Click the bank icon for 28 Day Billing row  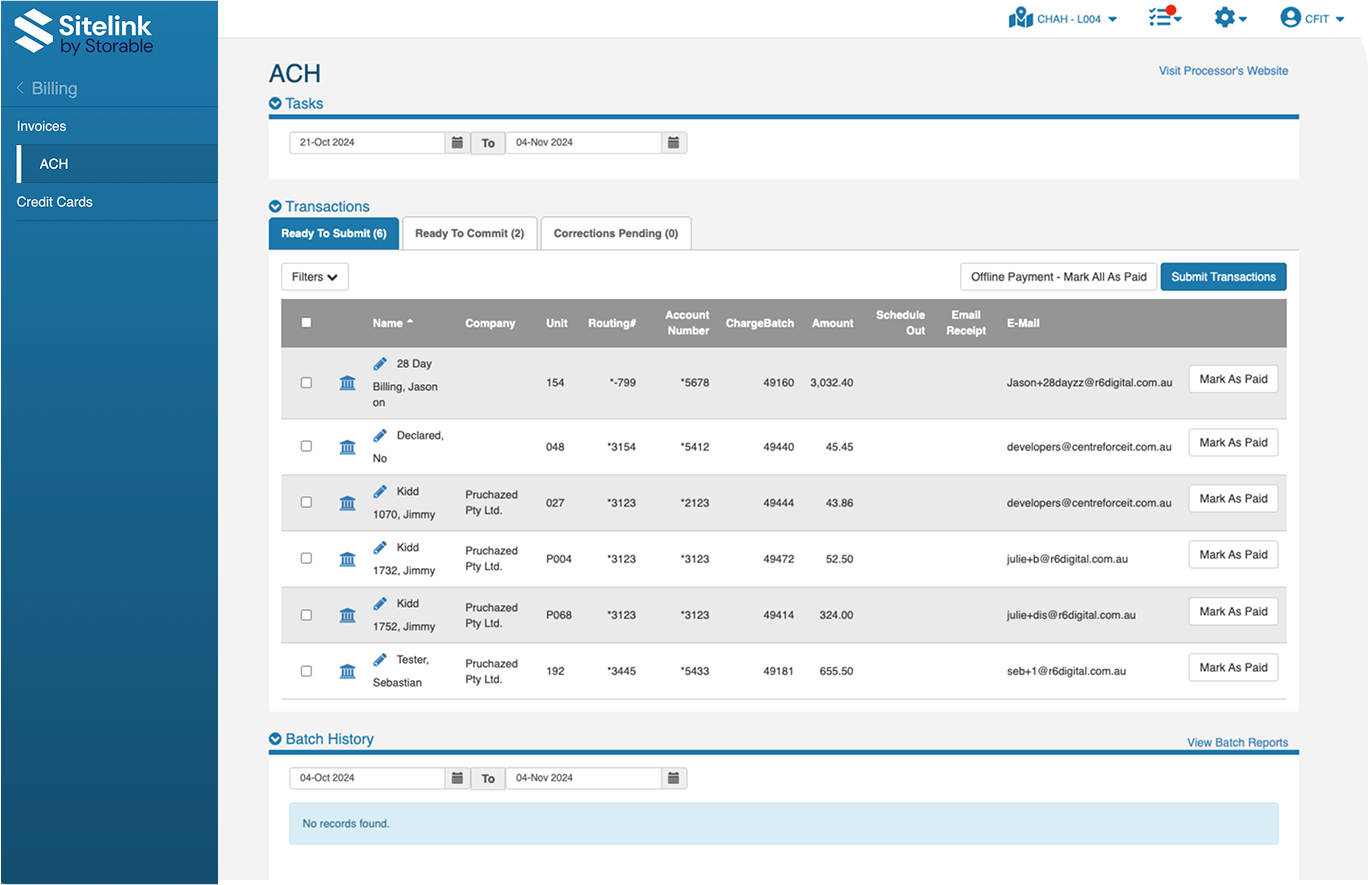click(347, 383)
